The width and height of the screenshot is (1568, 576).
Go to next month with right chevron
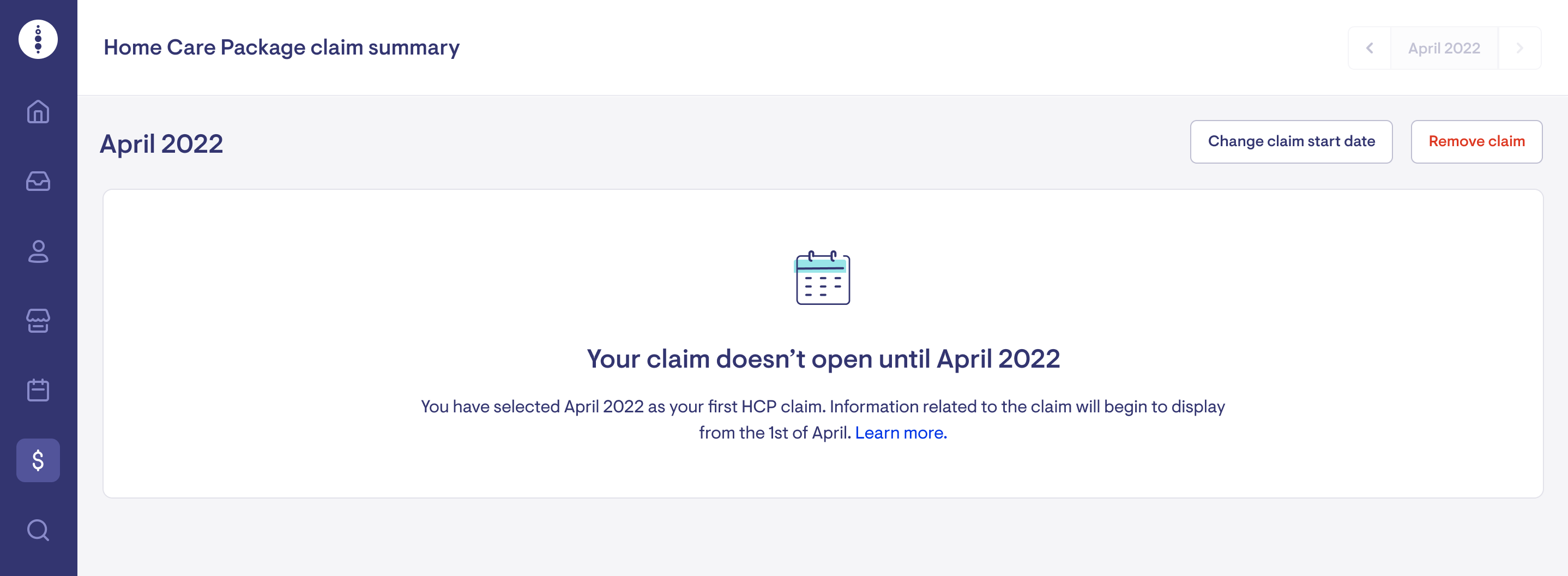click(1519, 48)
